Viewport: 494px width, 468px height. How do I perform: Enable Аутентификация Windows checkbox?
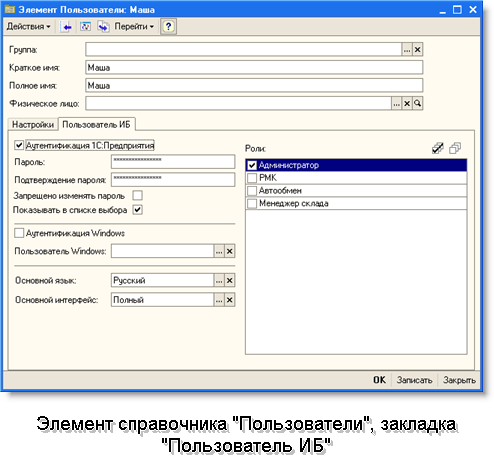coord(19,233)
